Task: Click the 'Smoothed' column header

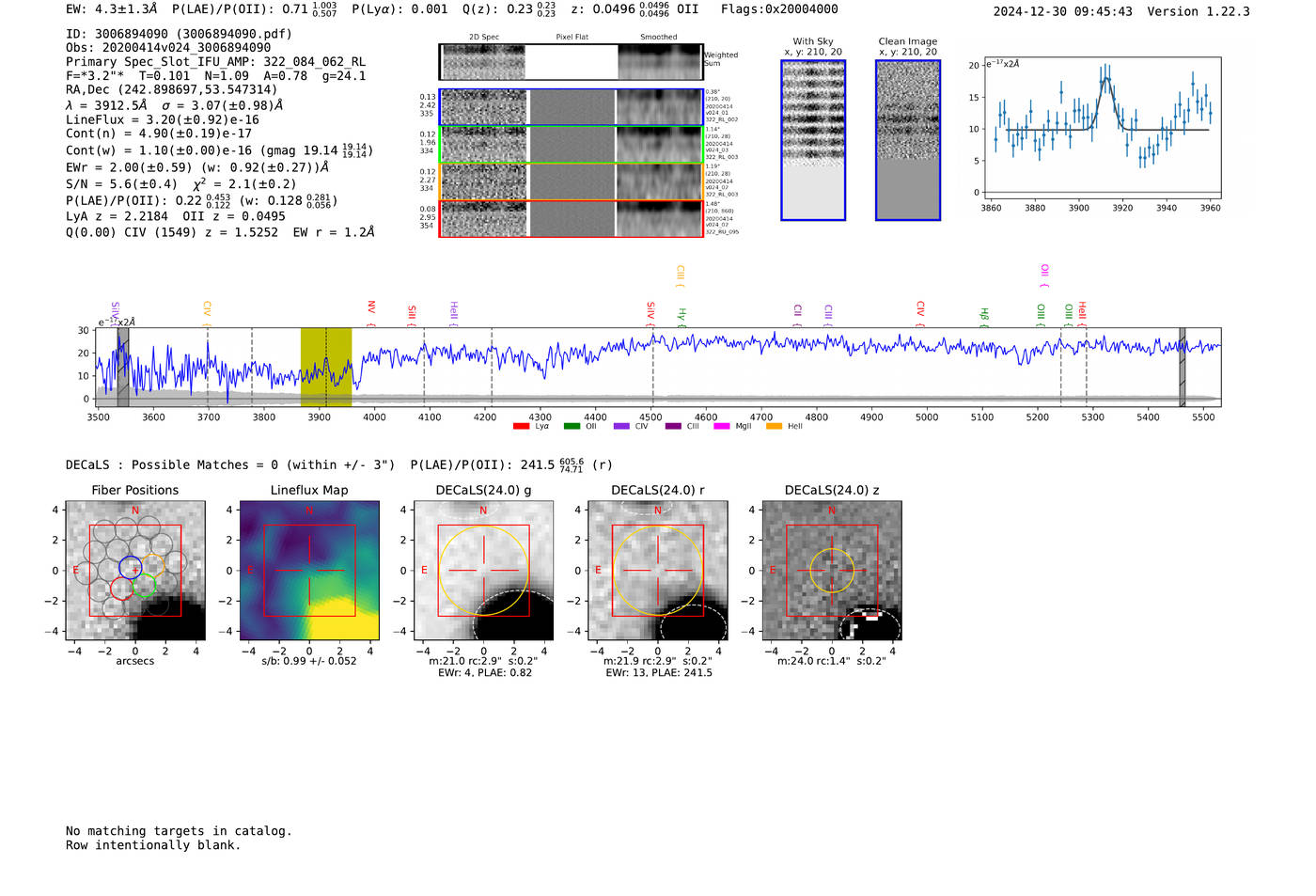Action: pyautogui.click(x=659, y=37)
